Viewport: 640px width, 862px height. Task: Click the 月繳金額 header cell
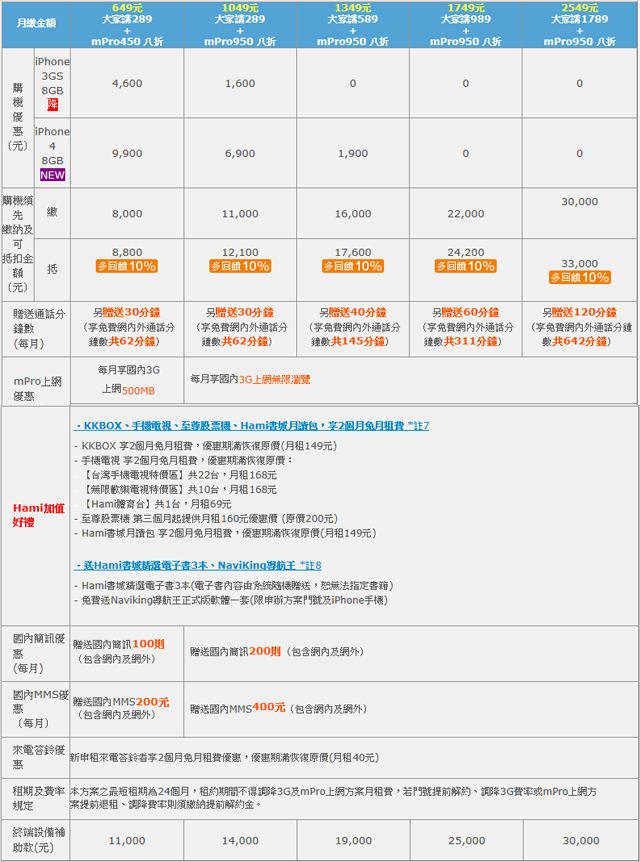(36, 24)
